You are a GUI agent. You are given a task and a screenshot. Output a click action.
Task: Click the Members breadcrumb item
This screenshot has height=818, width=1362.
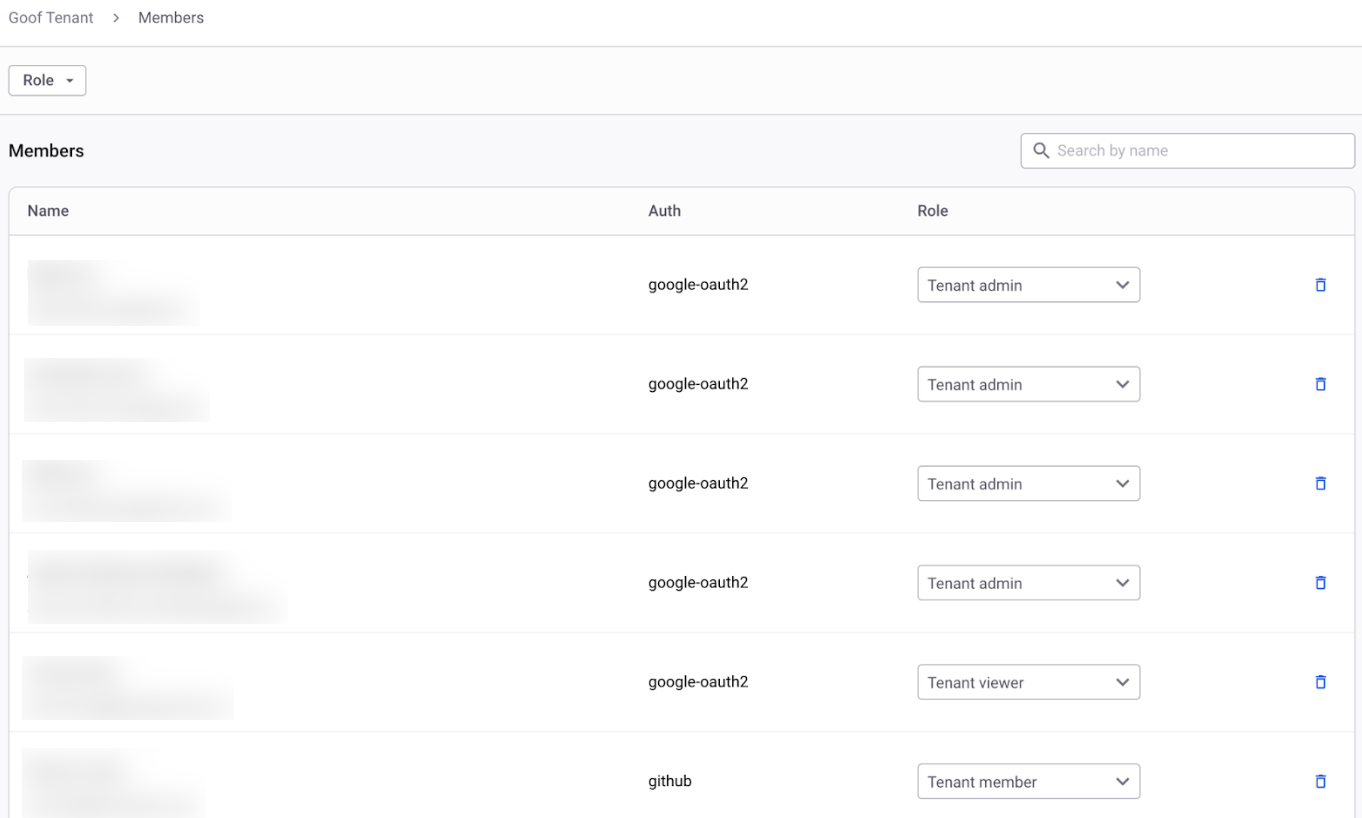pos(170,17)
